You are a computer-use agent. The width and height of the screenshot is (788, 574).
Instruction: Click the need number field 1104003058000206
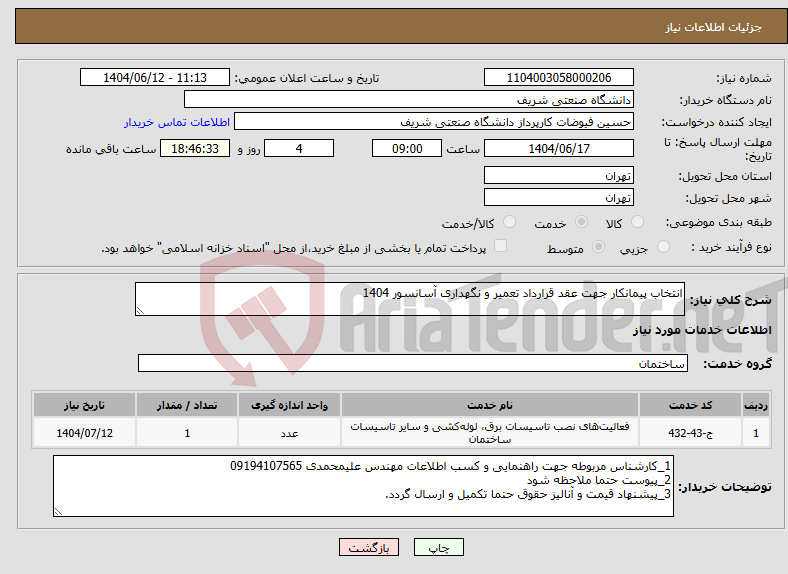pos(558,77)
